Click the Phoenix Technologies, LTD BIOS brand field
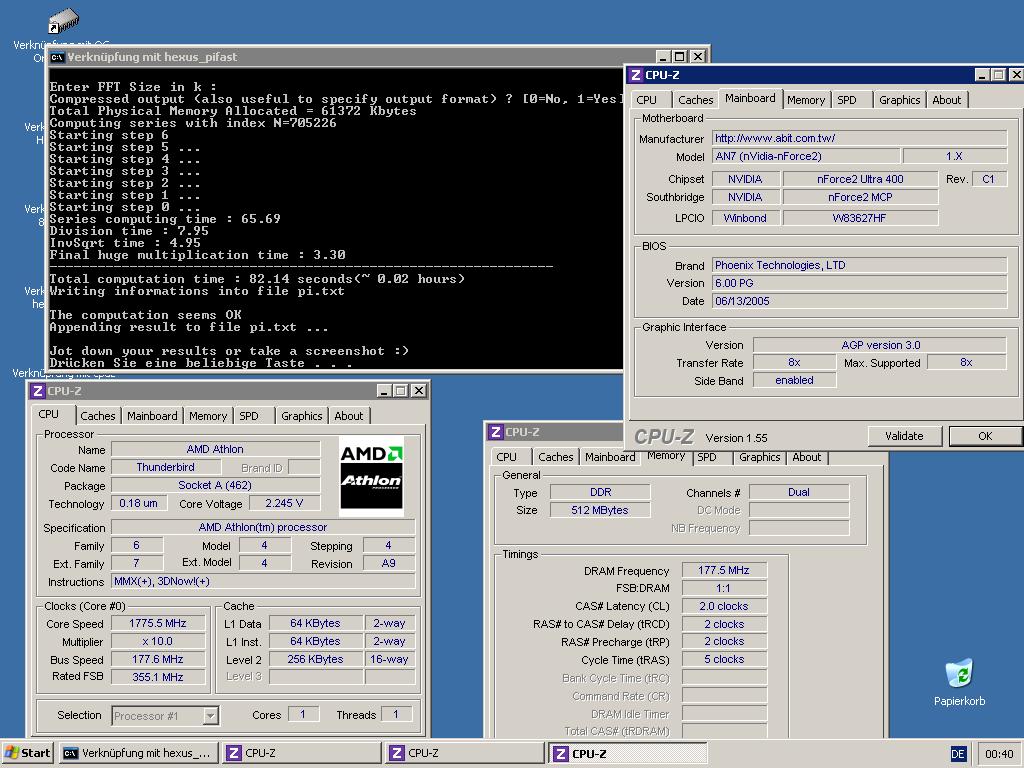Screen dimensions: 1024x768 859,265
